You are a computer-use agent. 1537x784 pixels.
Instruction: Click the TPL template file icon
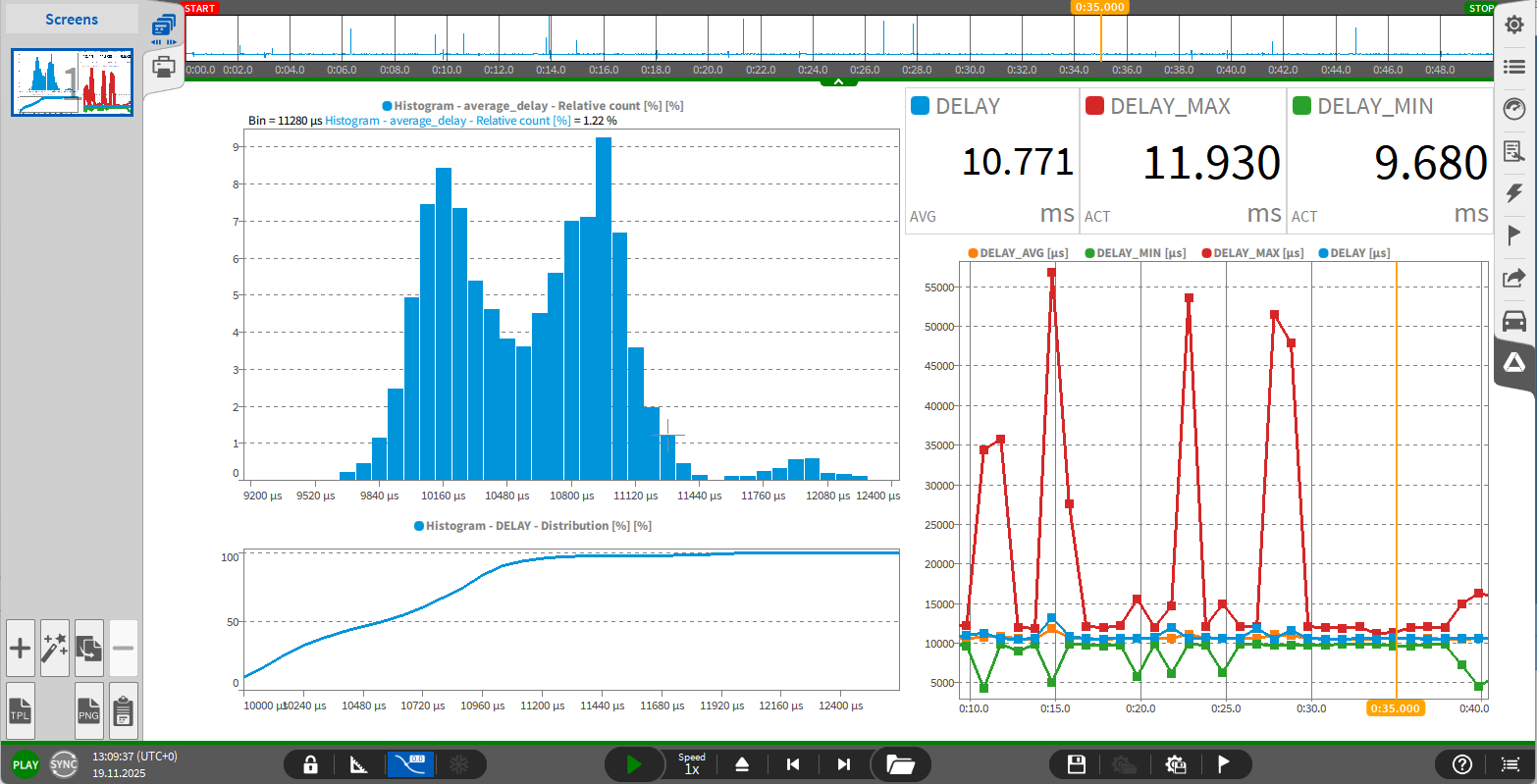(x=21, y=710)
